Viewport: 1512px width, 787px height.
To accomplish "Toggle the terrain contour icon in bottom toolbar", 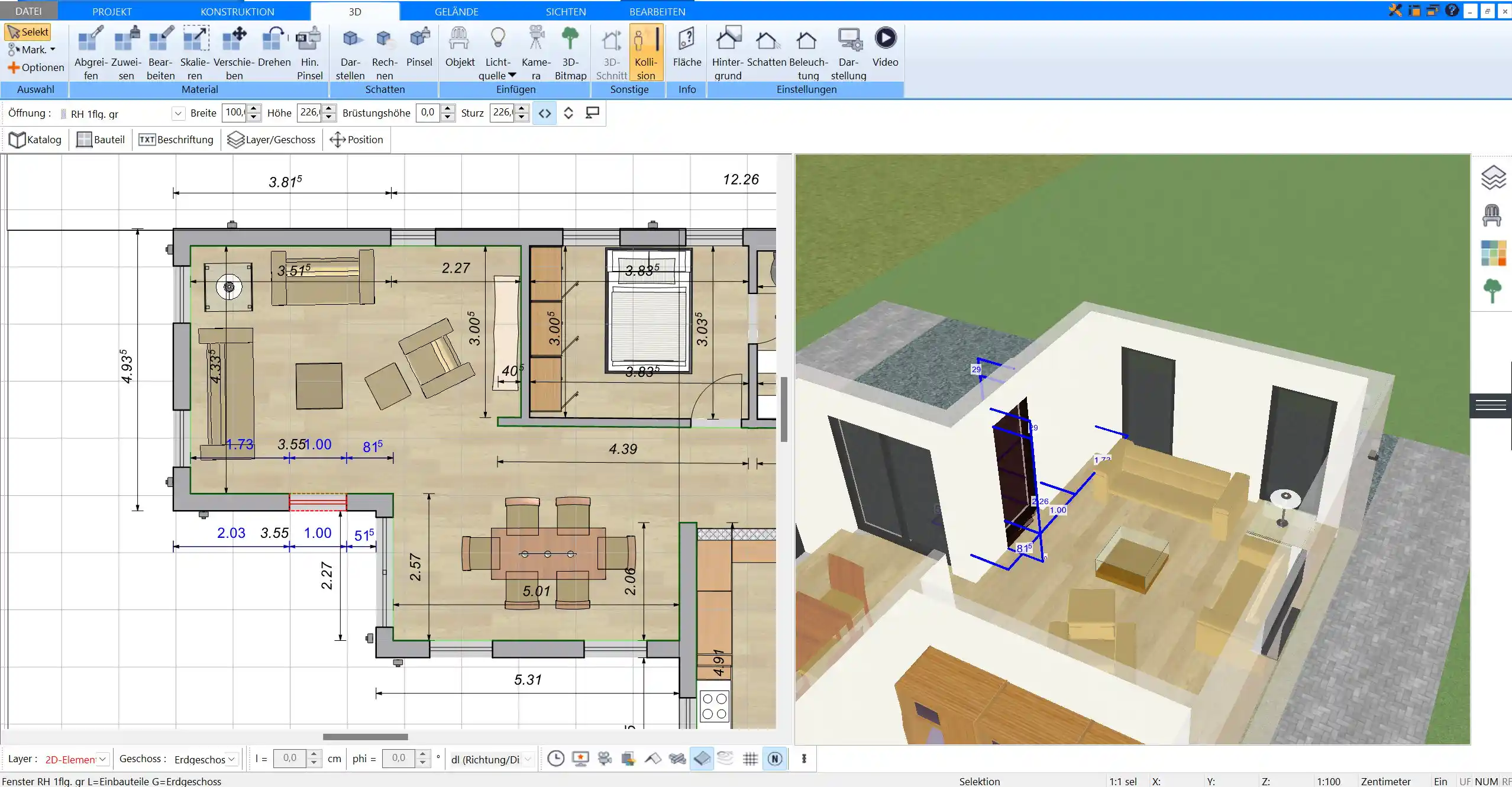I will pyautogui.click(x=726, y=759).
